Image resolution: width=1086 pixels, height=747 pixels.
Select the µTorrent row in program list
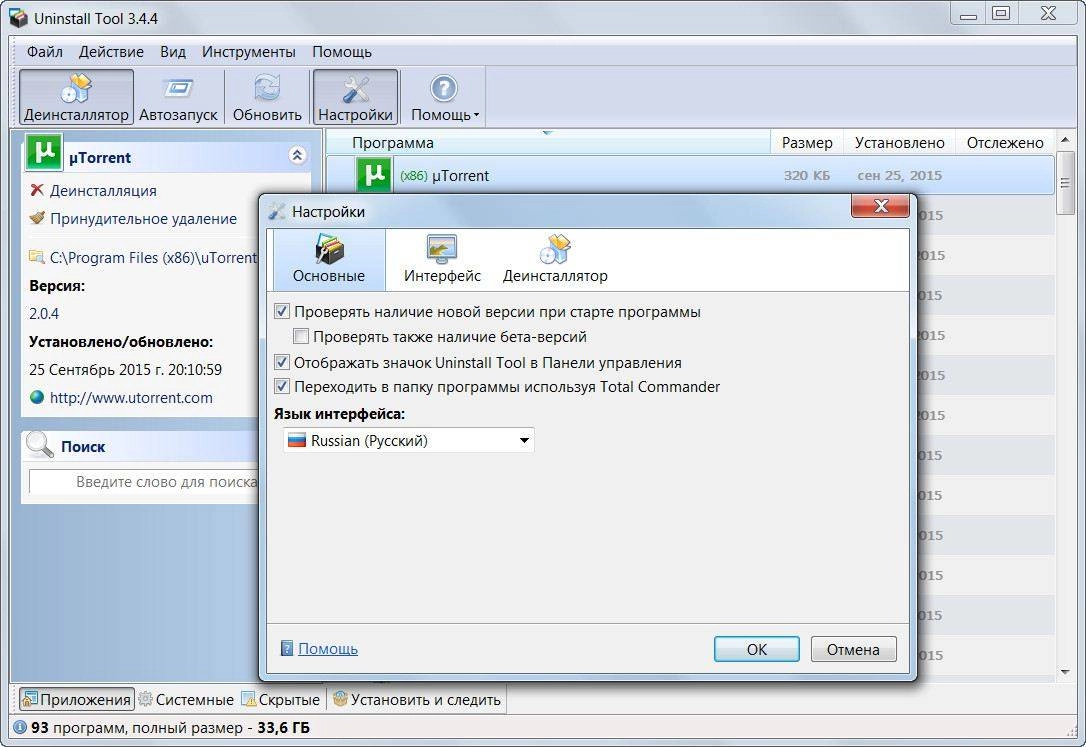tap(690, 175)
